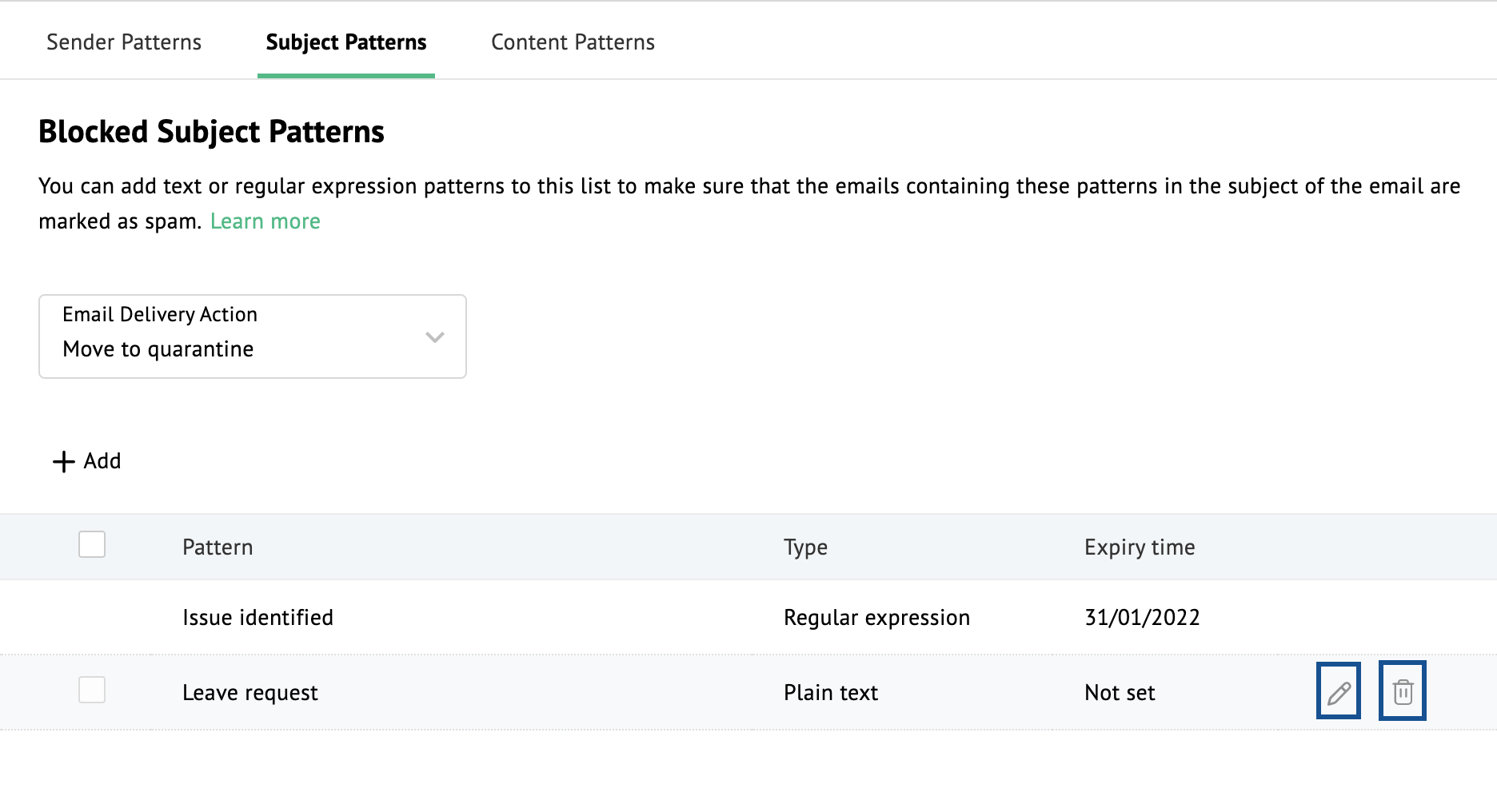Click the Add button to create a pattern
1497x812 pixels.
87,461
